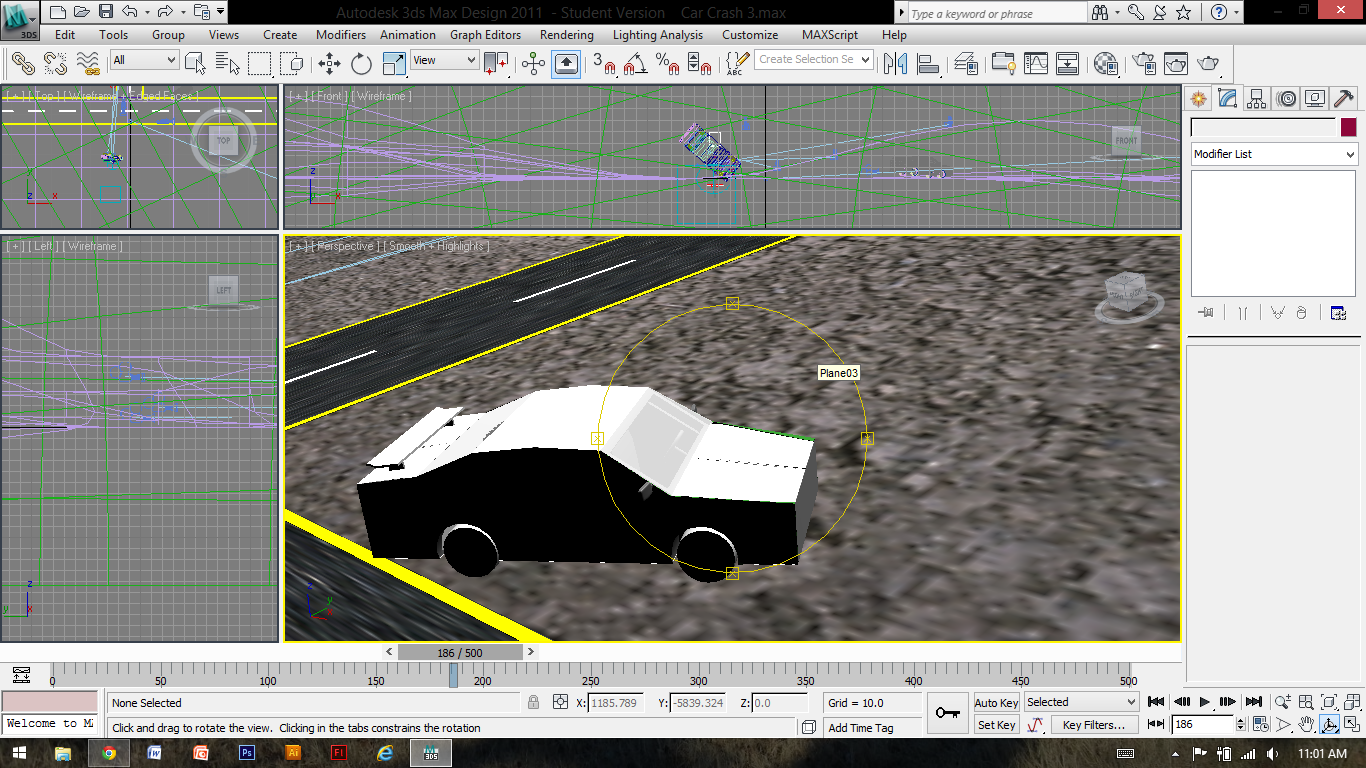Enable Auto Key animation mode
This screenshot has height=768, width=1366.
click(x=996, y=702)
